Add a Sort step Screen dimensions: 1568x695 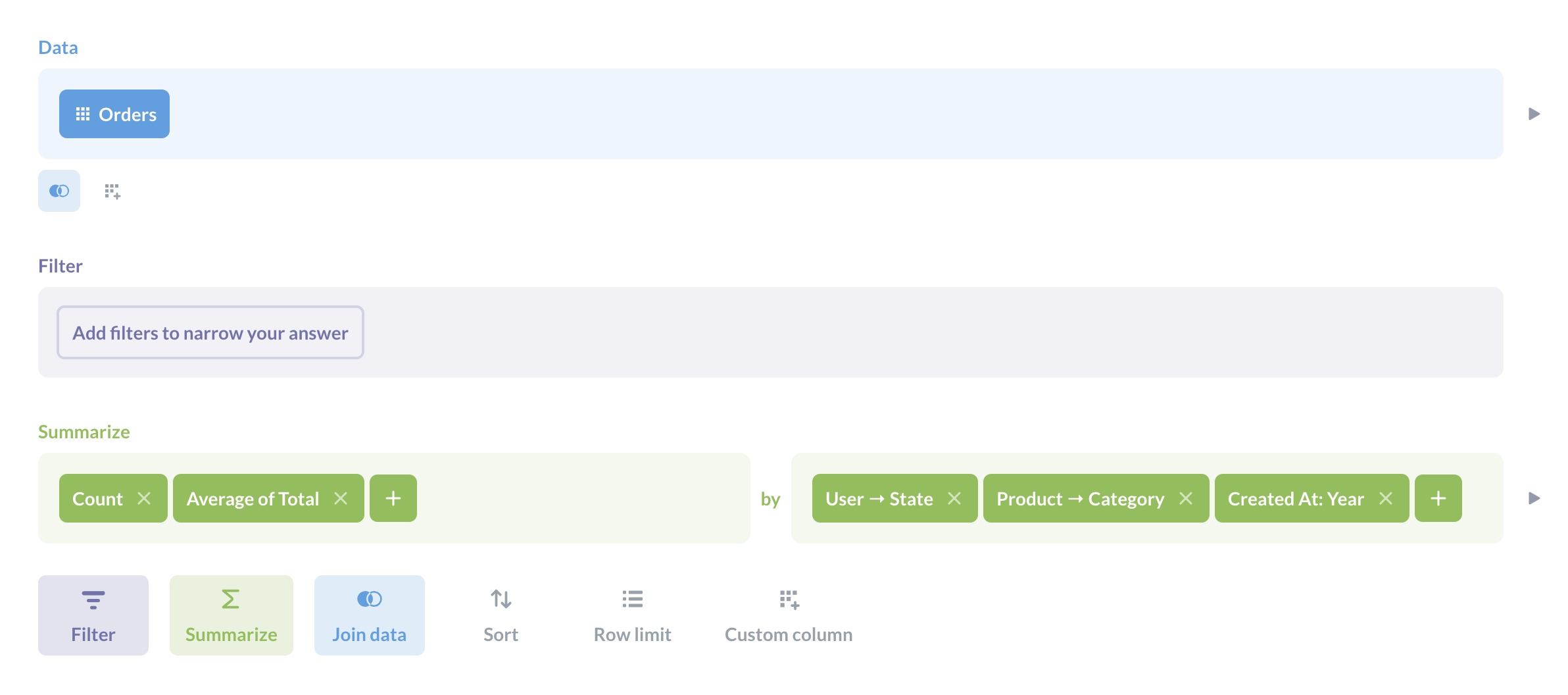pyautogui.click(x=501, y=615)
